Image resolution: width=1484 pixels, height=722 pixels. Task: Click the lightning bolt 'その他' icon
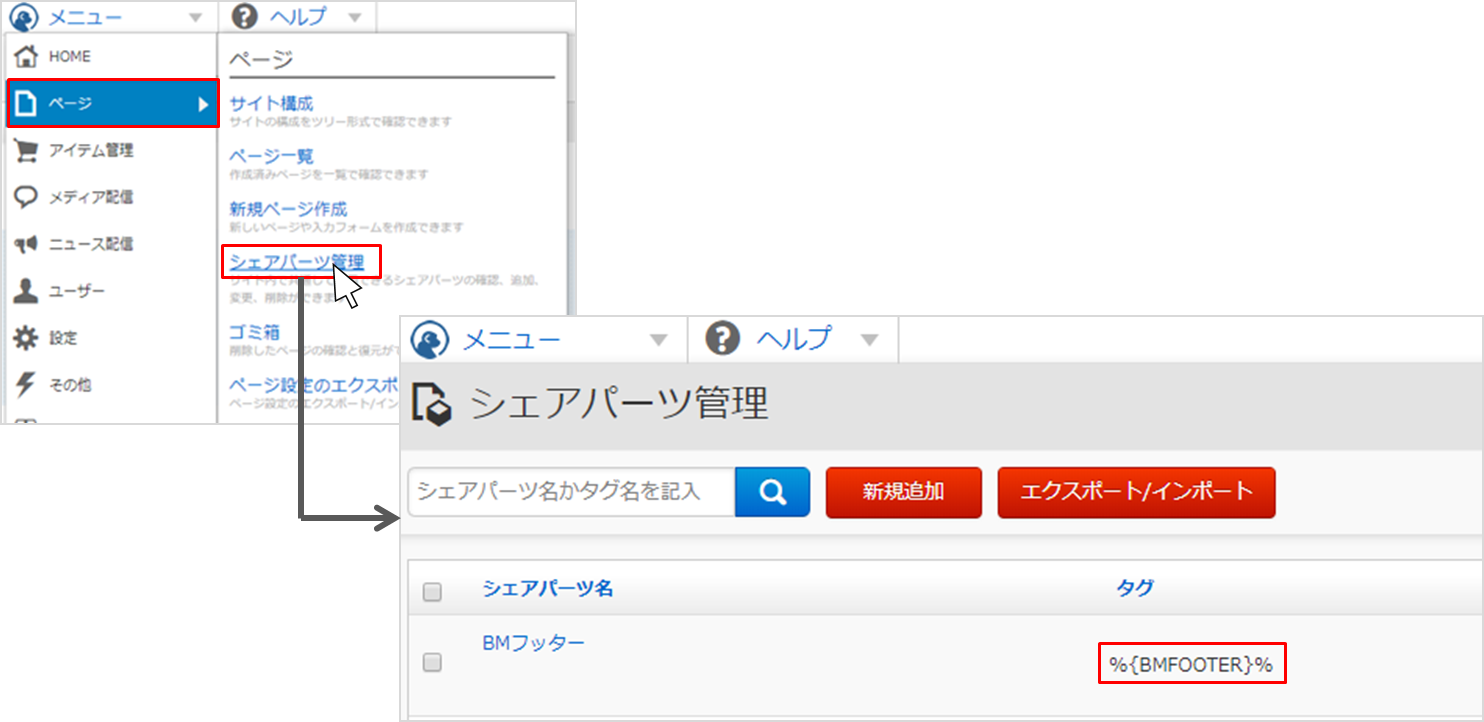tap(27, 384)
